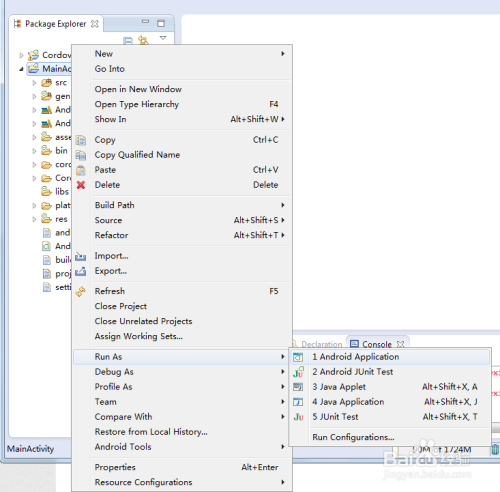Maximize the Package Explorer view
500x492 pixels.
click(x=161, y=23)
